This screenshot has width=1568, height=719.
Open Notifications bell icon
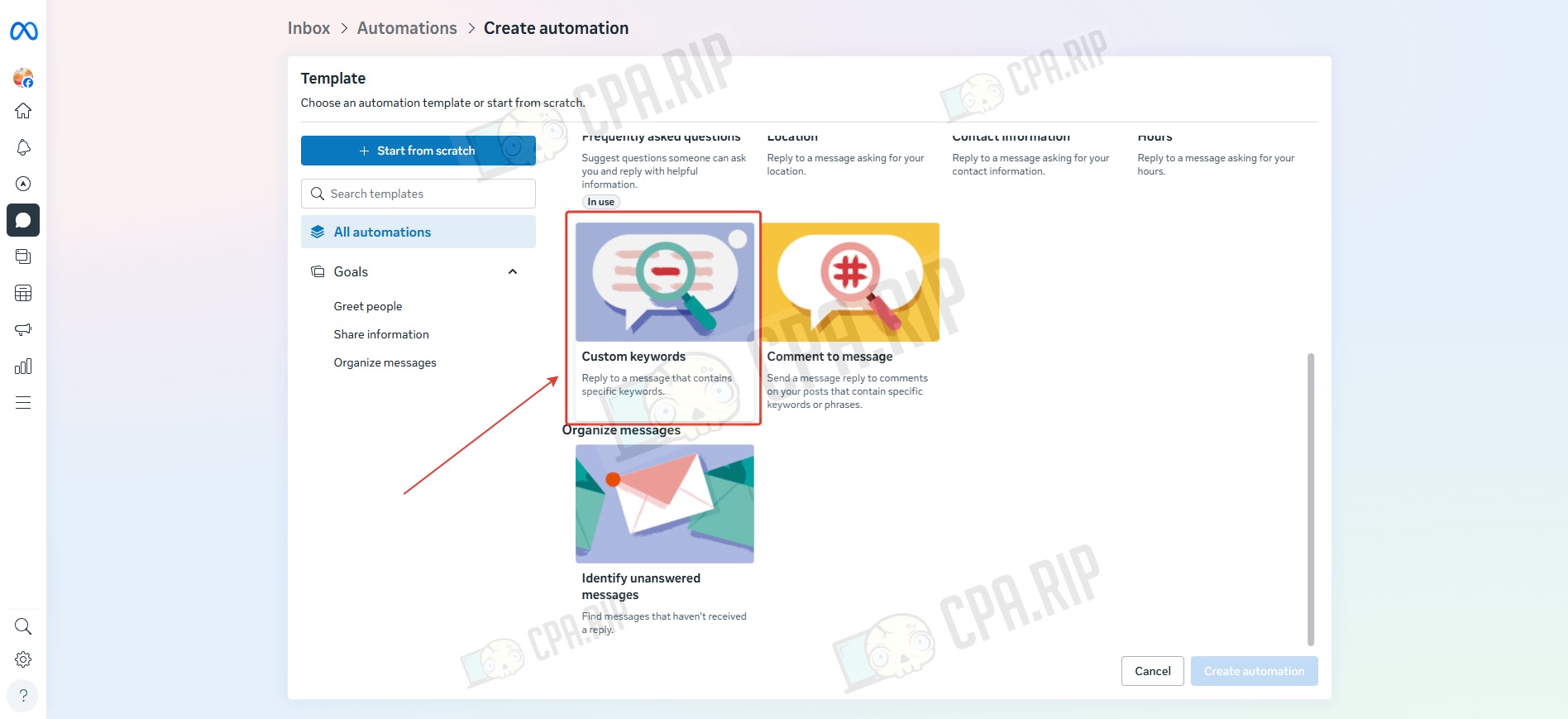[23, 147]
